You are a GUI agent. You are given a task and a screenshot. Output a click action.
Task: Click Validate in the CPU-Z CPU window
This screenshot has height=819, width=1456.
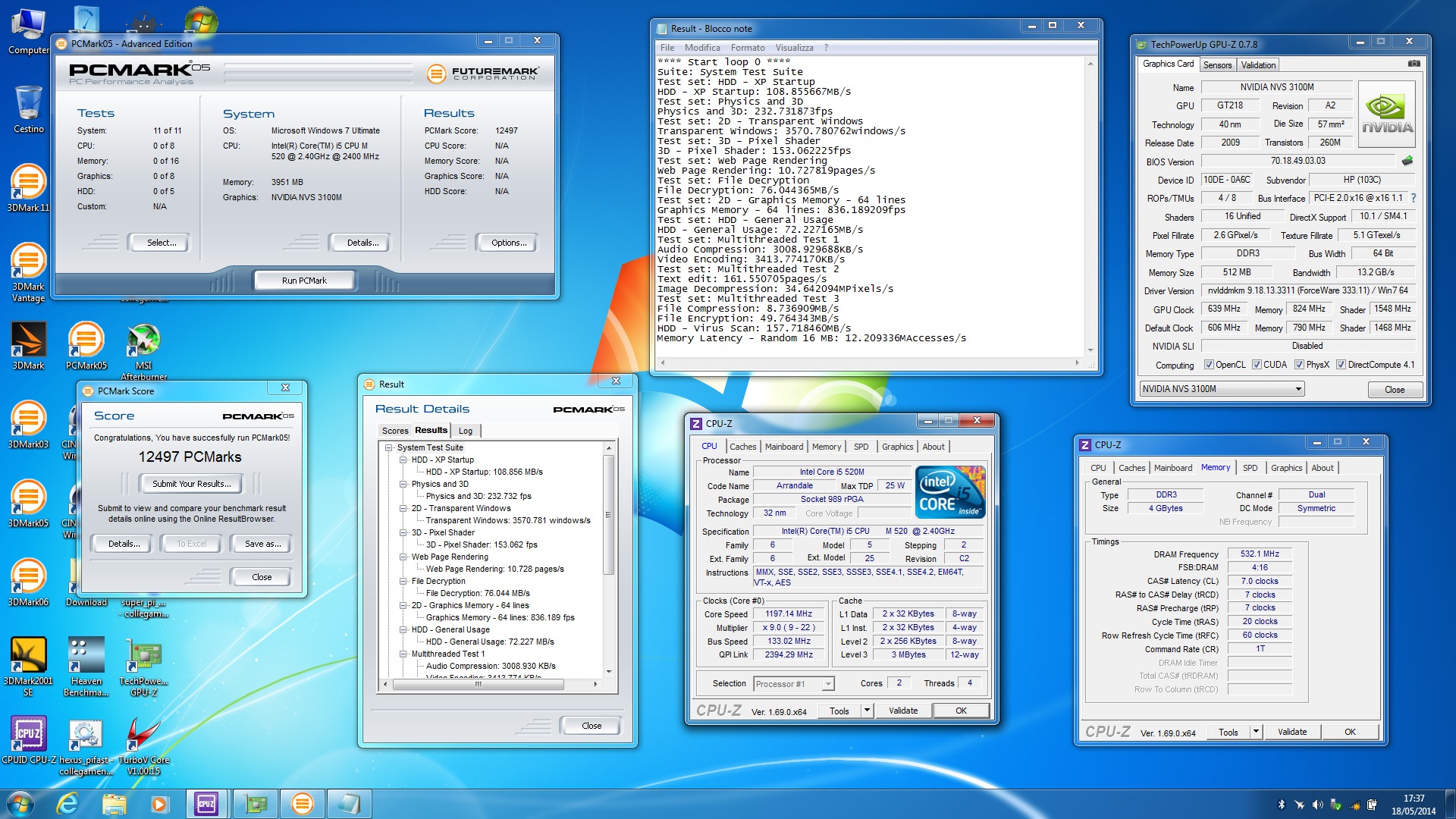tap(902, 711)
